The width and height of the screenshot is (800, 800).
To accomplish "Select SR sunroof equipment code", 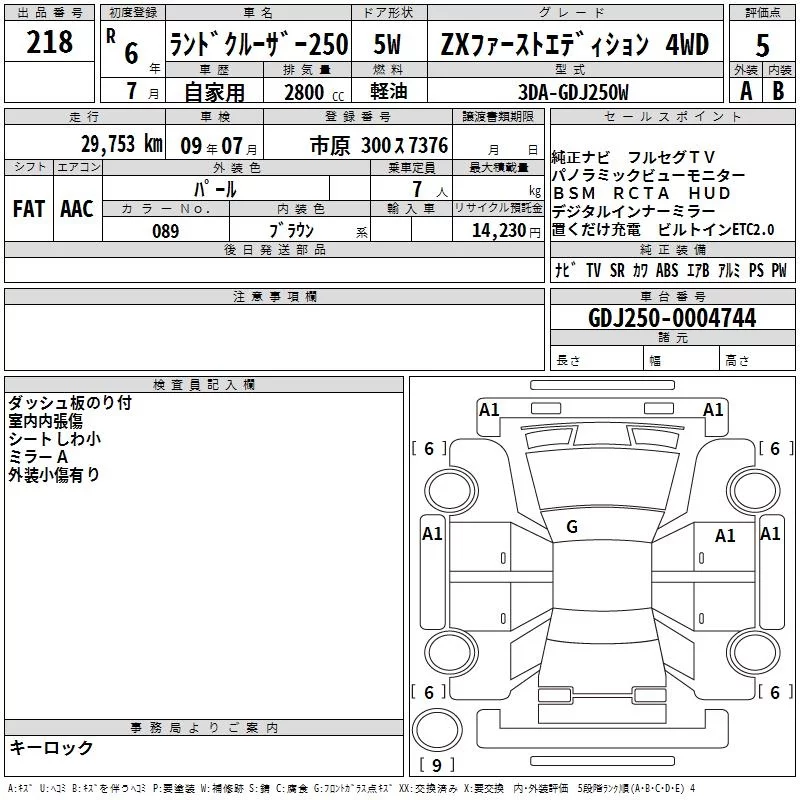I will pos(617,270).
